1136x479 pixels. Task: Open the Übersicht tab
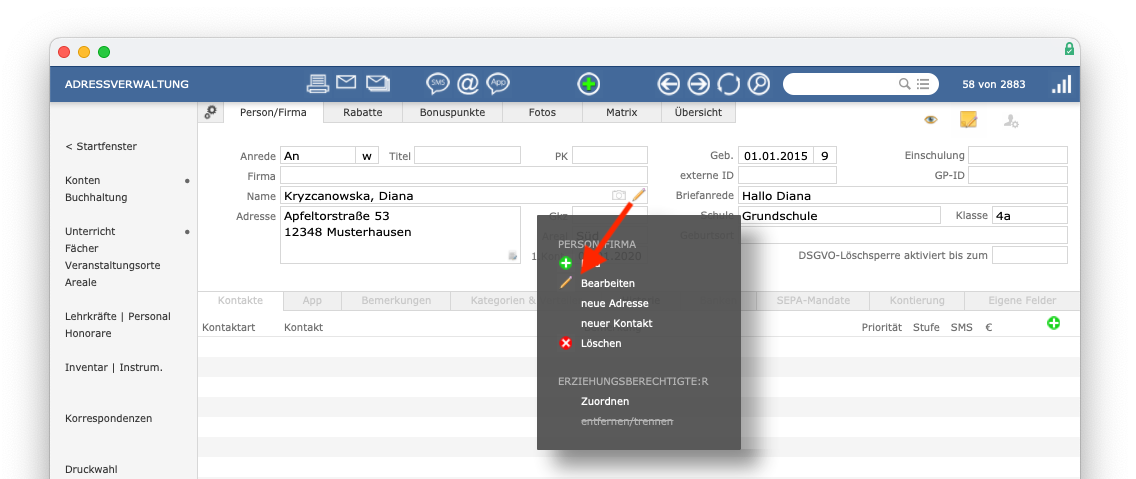(x=698, y=112)
